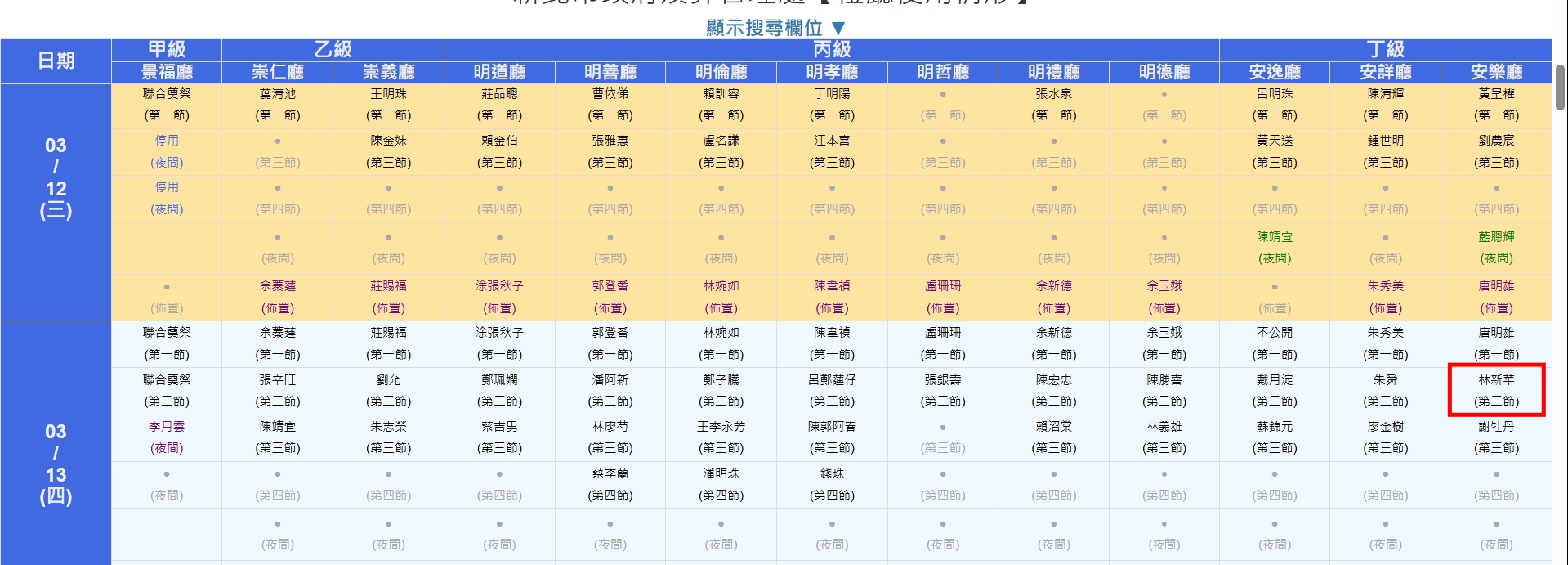Click the 張辛旺 second-session cell
The width and height of the screenshot is (1568, 565).
(278, 391)
